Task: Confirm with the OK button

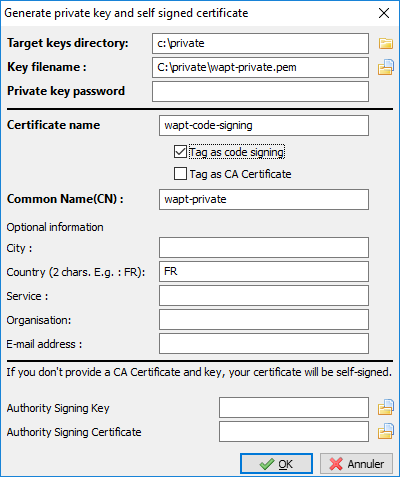Action: point(276,464)
